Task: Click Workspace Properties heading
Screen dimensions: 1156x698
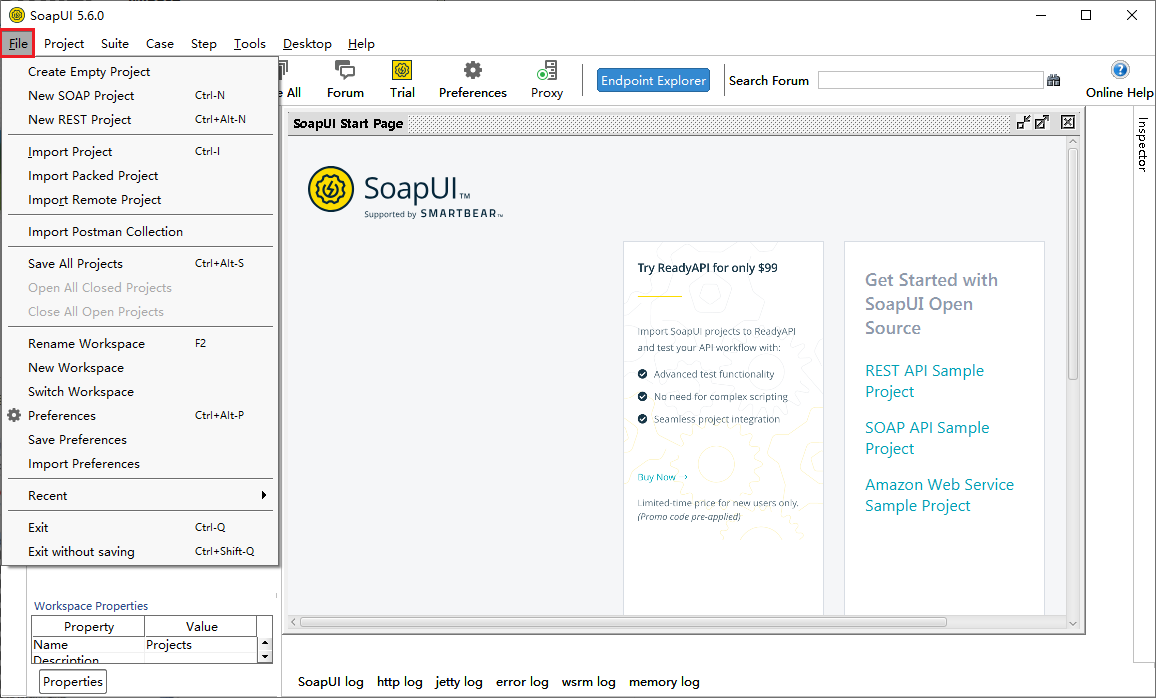Action: [x=91, y=606]
